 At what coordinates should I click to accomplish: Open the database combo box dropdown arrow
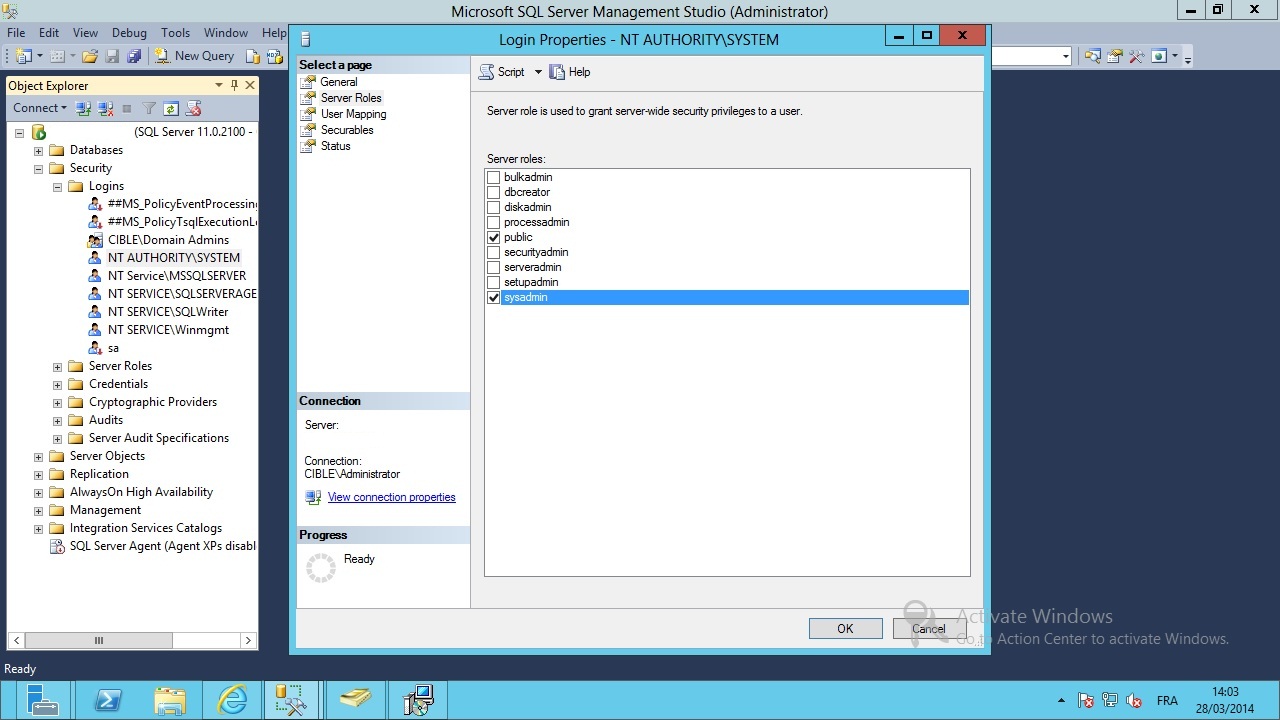click(x=1066, y=56)
